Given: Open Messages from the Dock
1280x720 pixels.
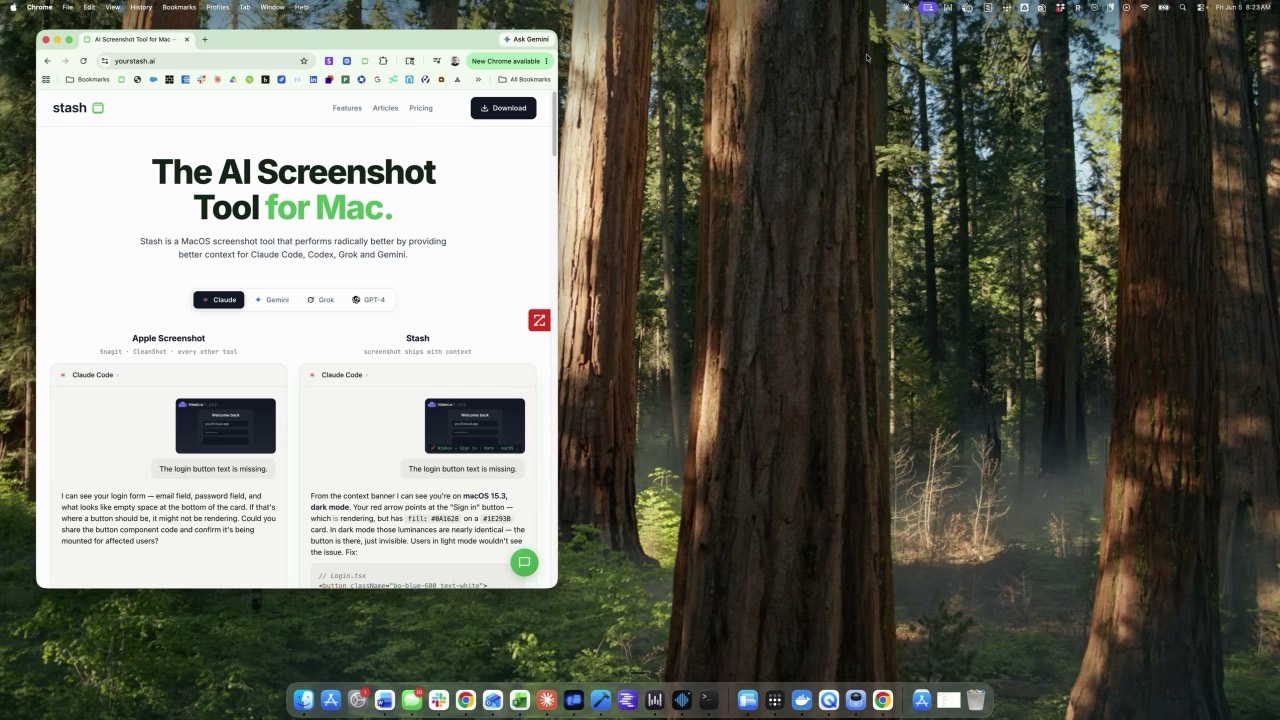Looking at the screenshot, I should click(x=412, y=700).
